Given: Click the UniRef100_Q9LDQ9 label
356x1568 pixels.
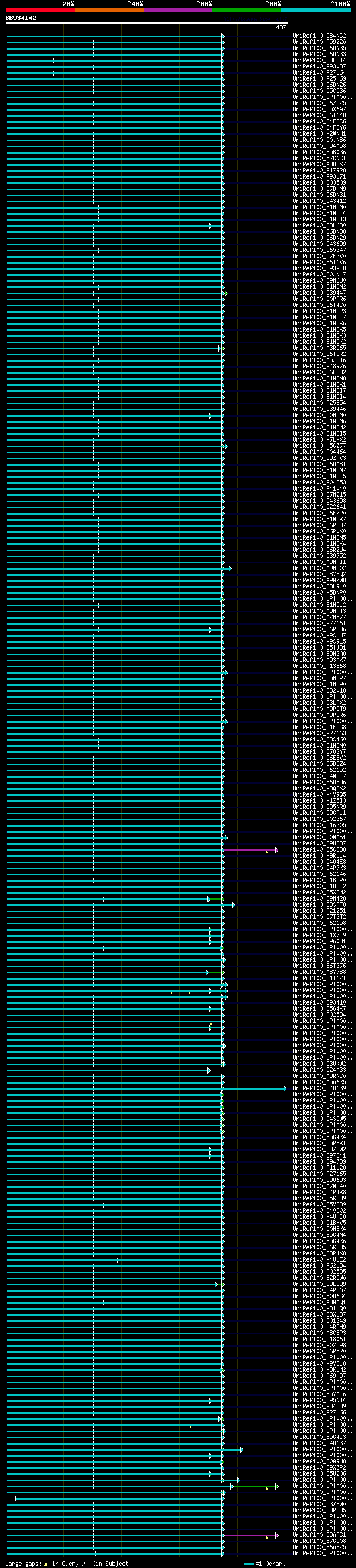Looking at the screenshot, I should pos(319,1284).
